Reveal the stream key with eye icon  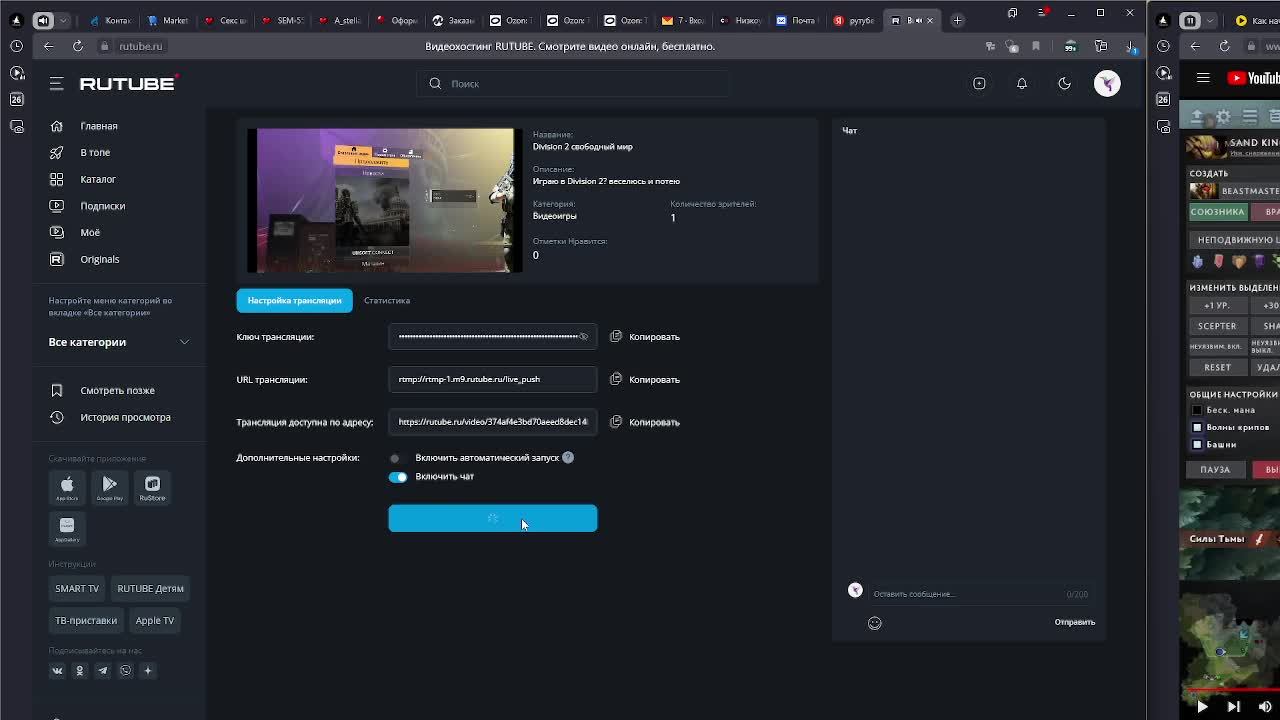[584, 337]
